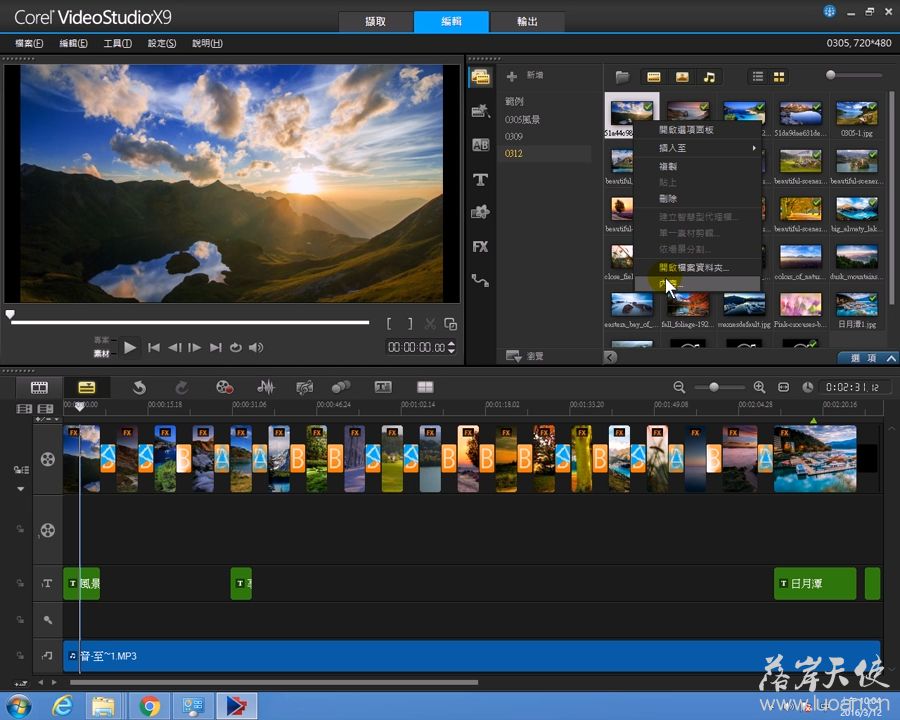Image resolution: width=900 pixels, height=720 pixels.
Task: Switch to Storyboard view icon
Action: pyautogui.click(x=40, y=388)
